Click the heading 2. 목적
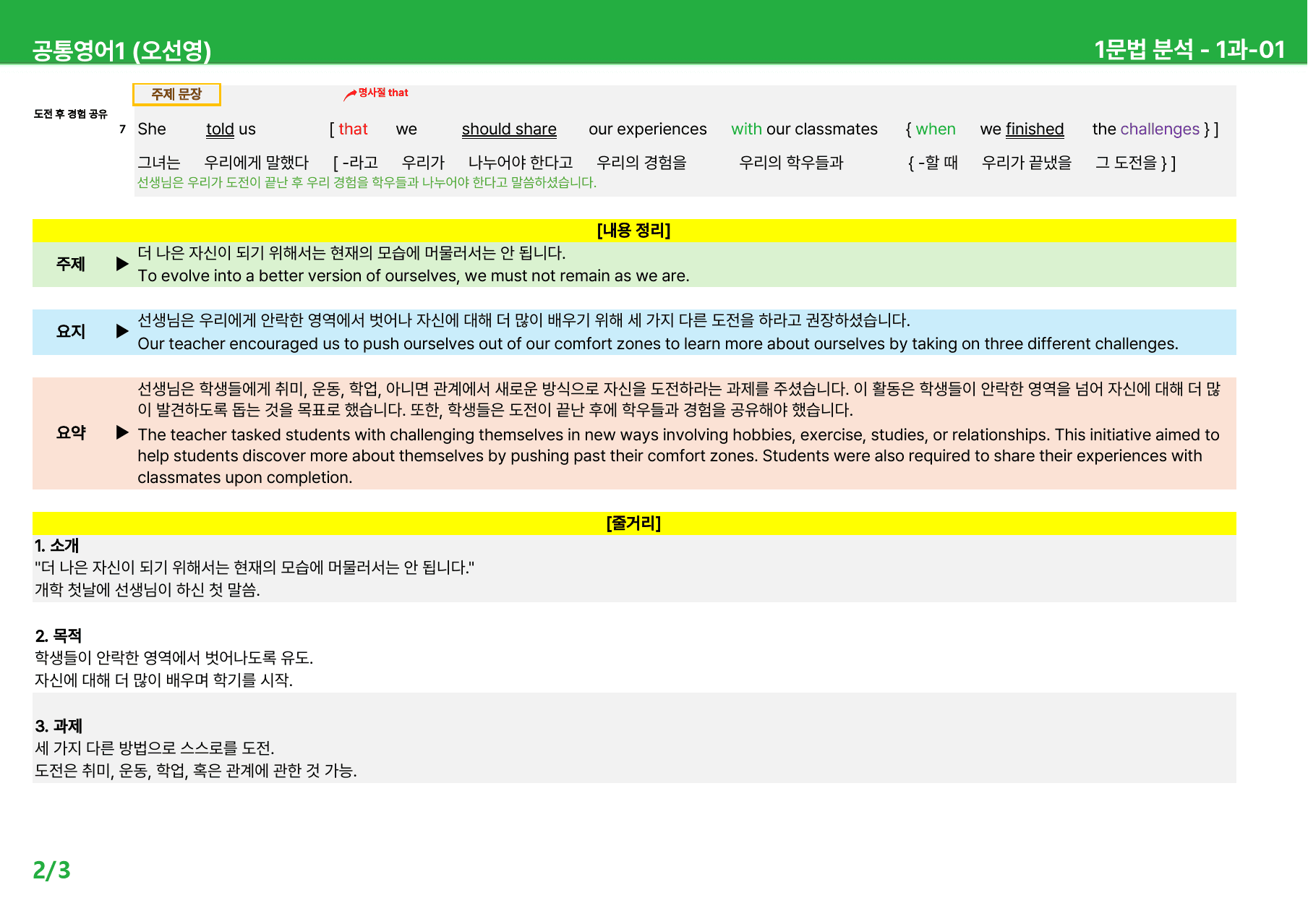 coord(59,636)
